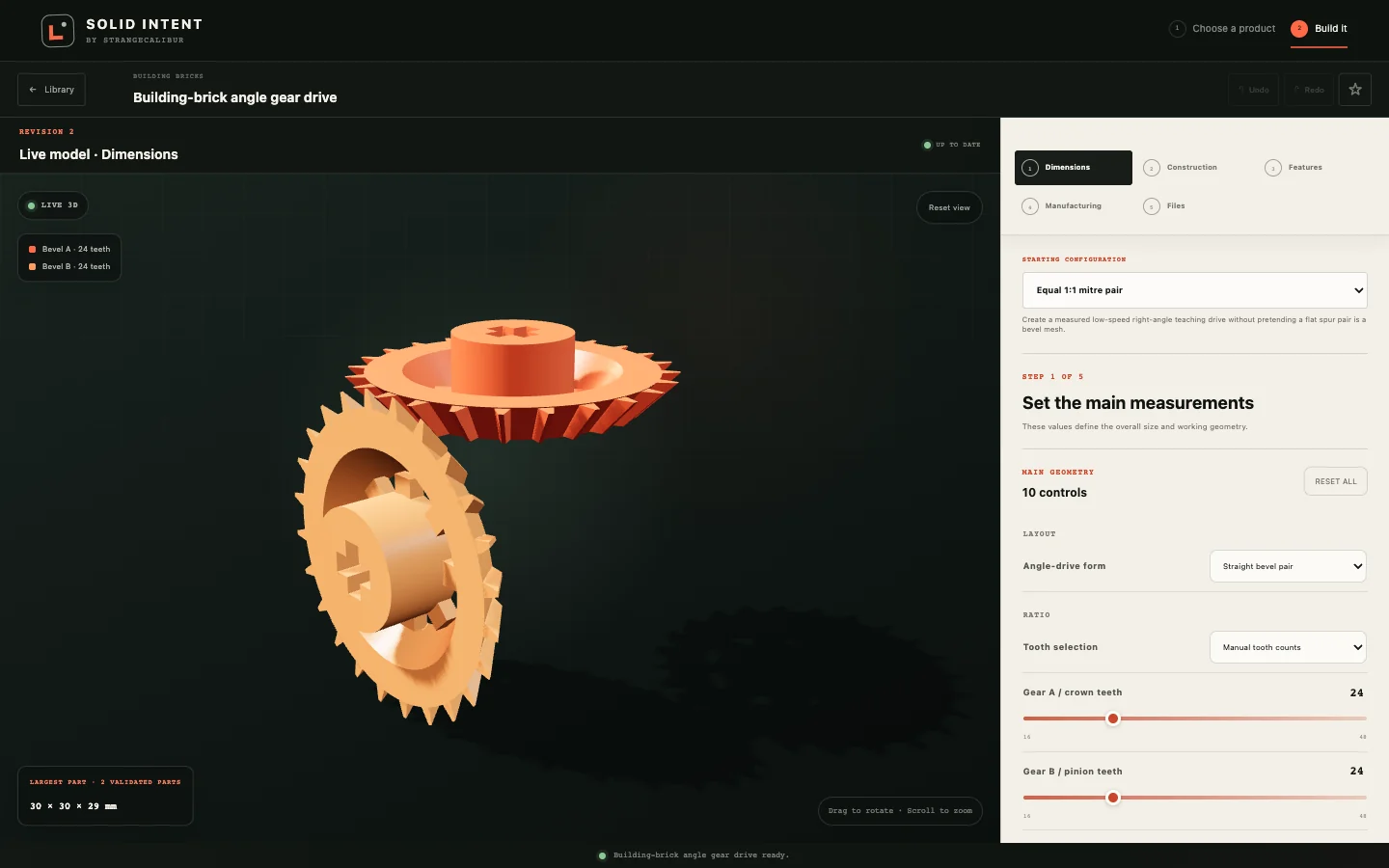Click the 'Building-brick angle gear drive ready.' status
Screen dimensions: 1389x868
click(694, 855)
